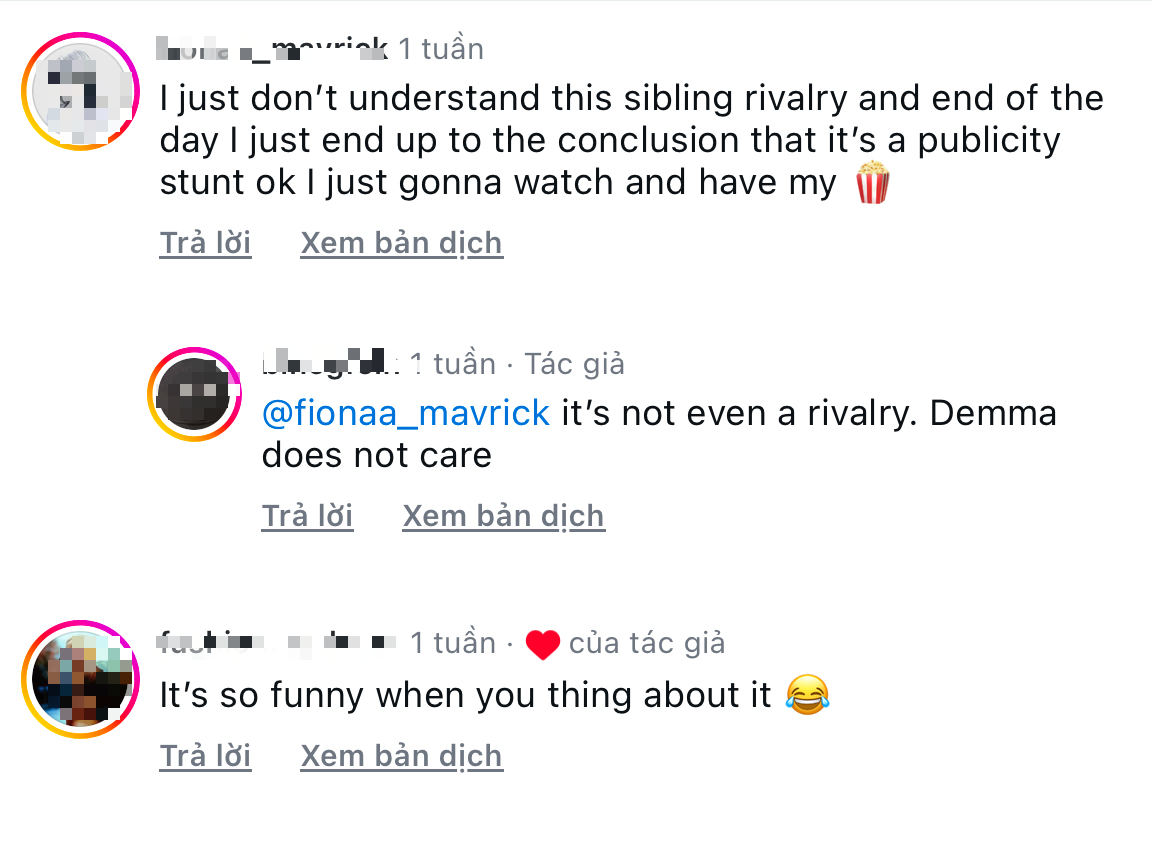Click "Xem bản dịch" below "It's so funny" comment
The image size is (1152, 843).
click(x=402, y=756)
